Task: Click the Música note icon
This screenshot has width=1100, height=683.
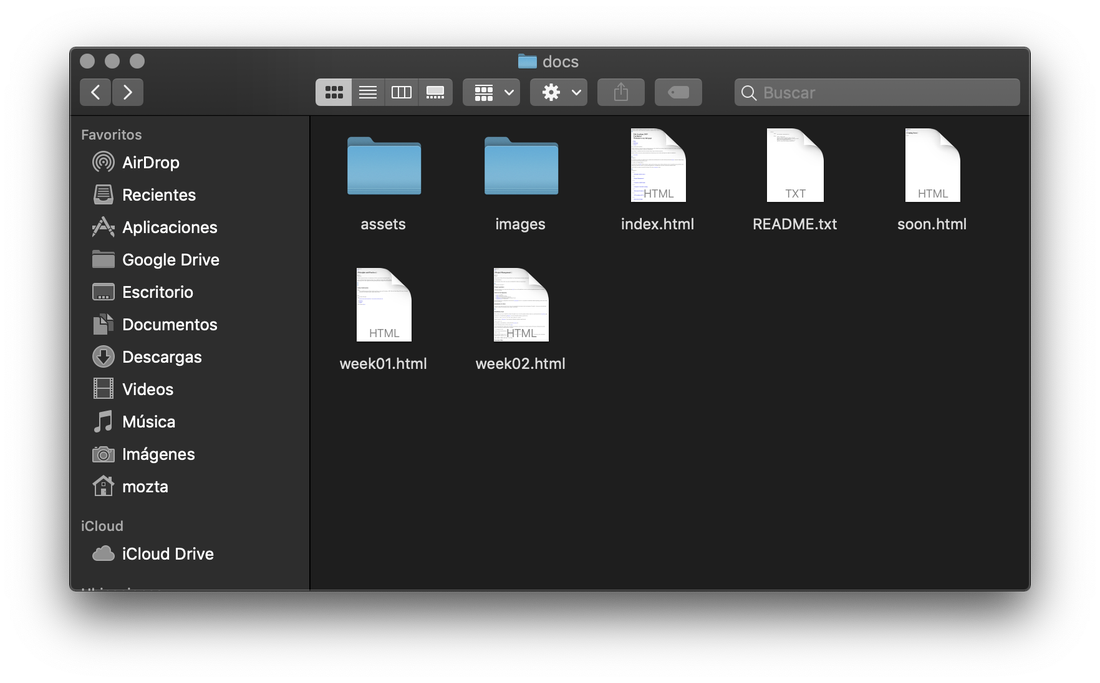Action: (x=103, y=421)
